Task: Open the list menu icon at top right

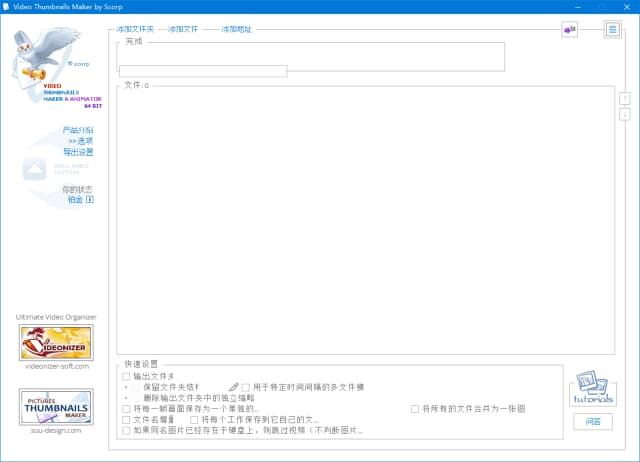Action: [x=612, y=30]
